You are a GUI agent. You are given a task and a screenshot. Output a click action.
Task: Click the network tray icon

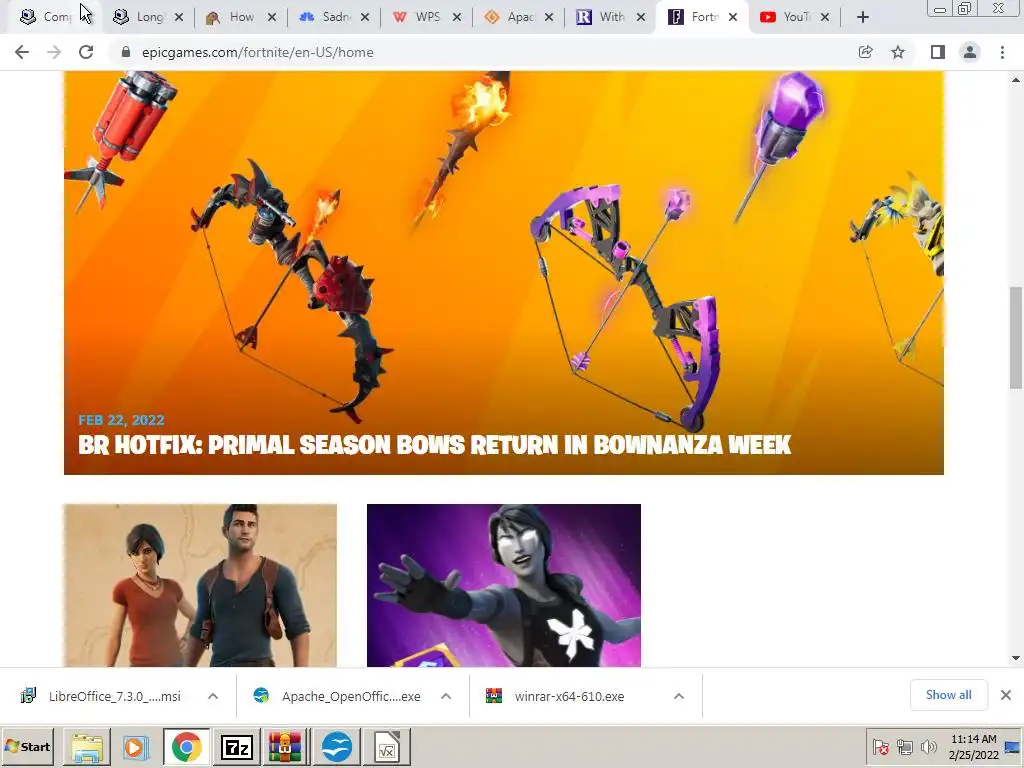click(x=904, y=747)
